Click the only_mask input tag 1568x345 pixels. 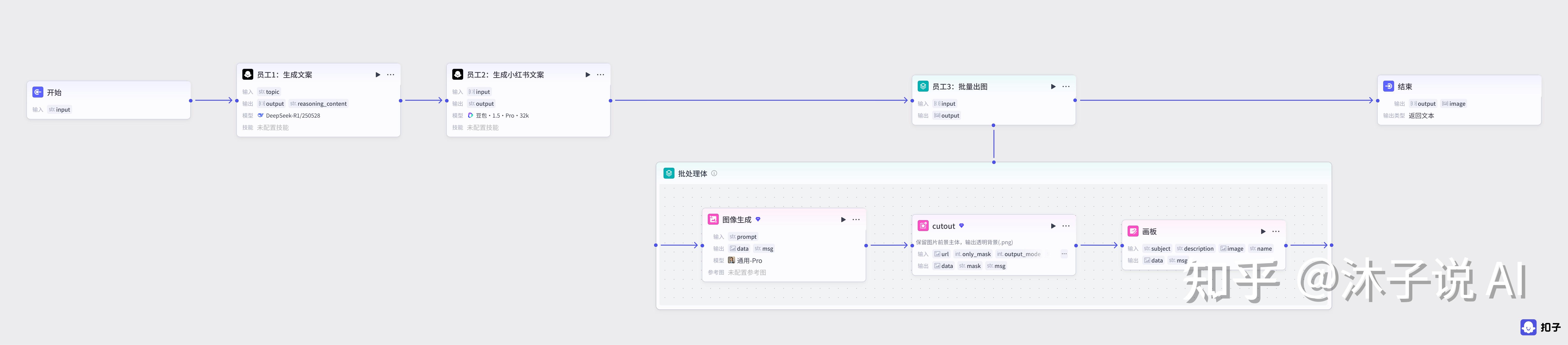973,254
